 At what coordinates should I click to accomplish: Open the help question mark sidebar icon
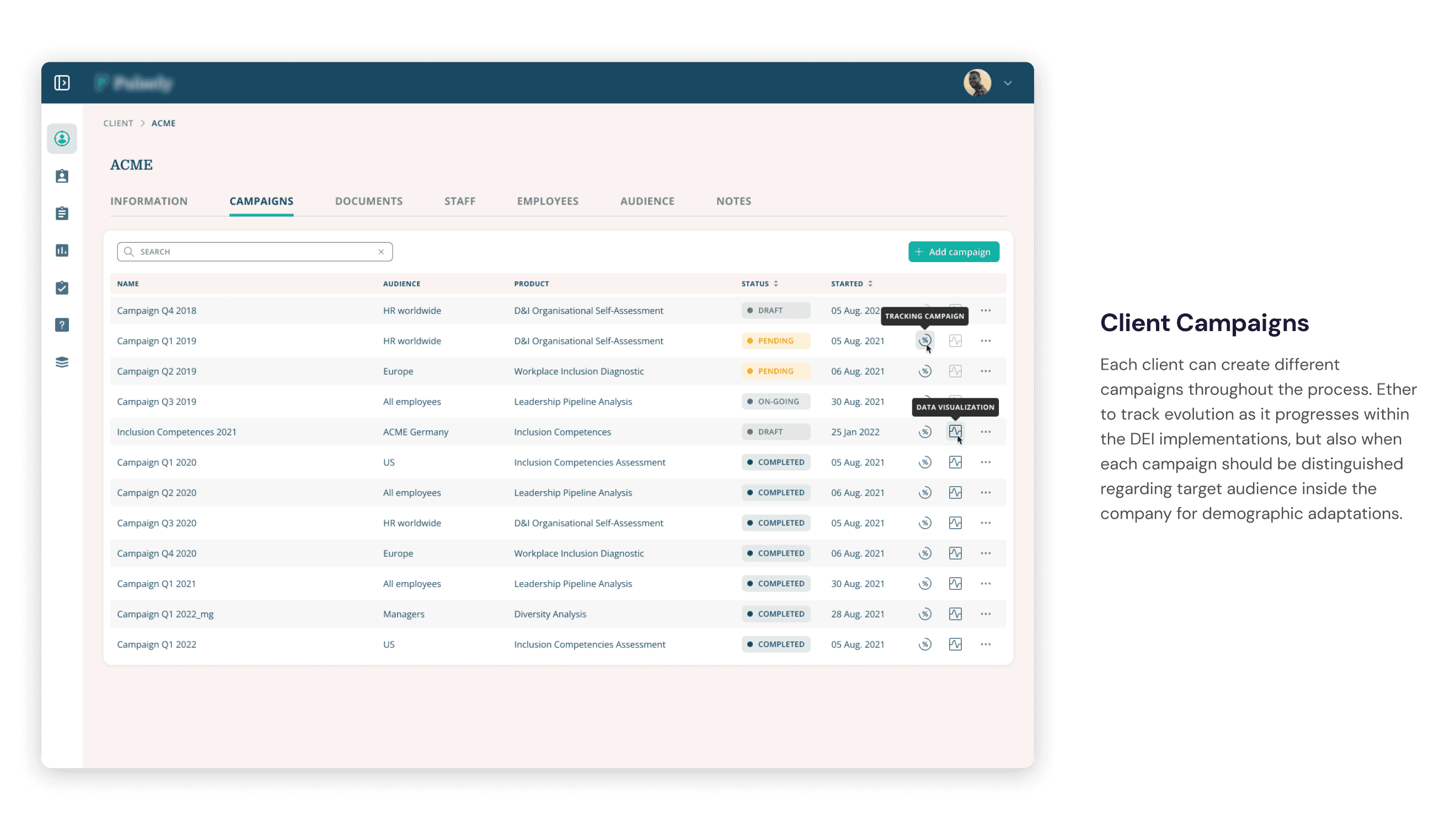point(62,325)
